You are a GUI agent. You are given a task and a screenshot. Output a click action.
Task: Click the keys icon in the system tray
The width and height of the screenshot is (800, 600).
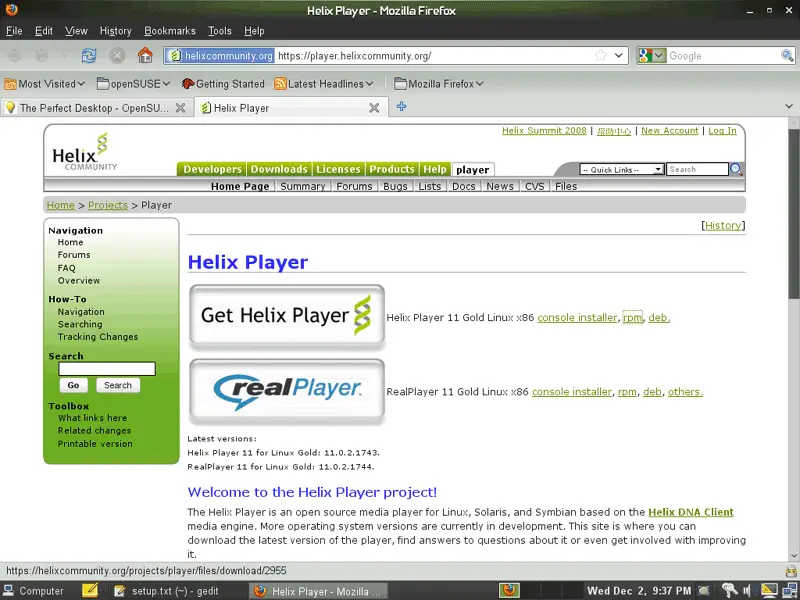(730, 591)
